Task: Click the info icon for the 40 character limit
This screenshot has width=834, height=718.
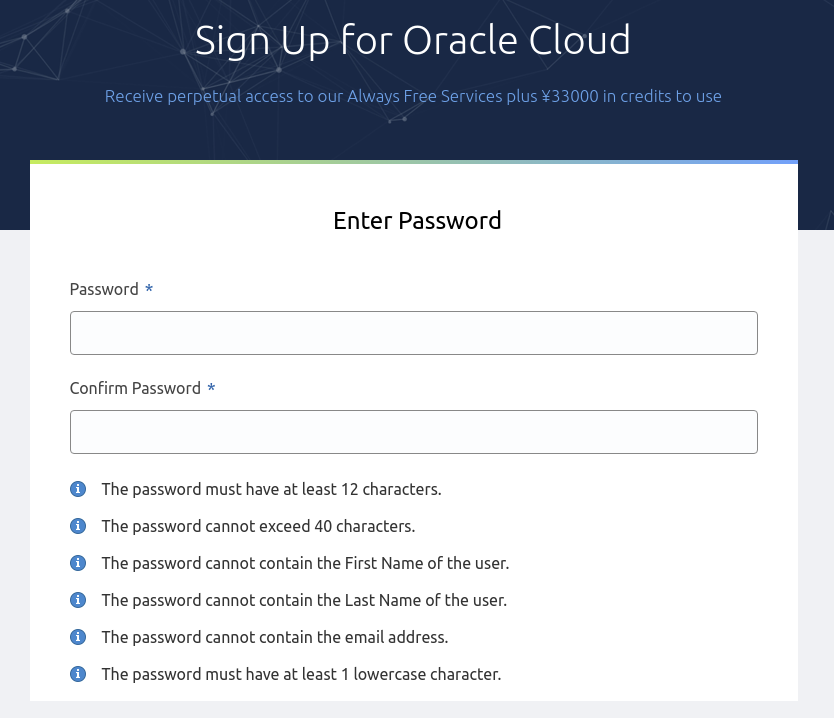Action: (78, 526)
